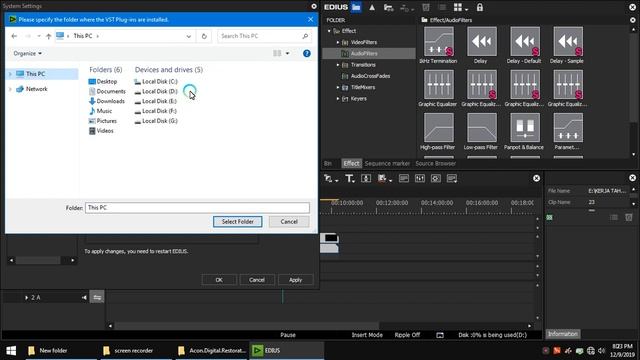Click the audio mixer toggle icon in timeline toolbar
The width and height of the screenshot is (640, 360).
[420, 178]
